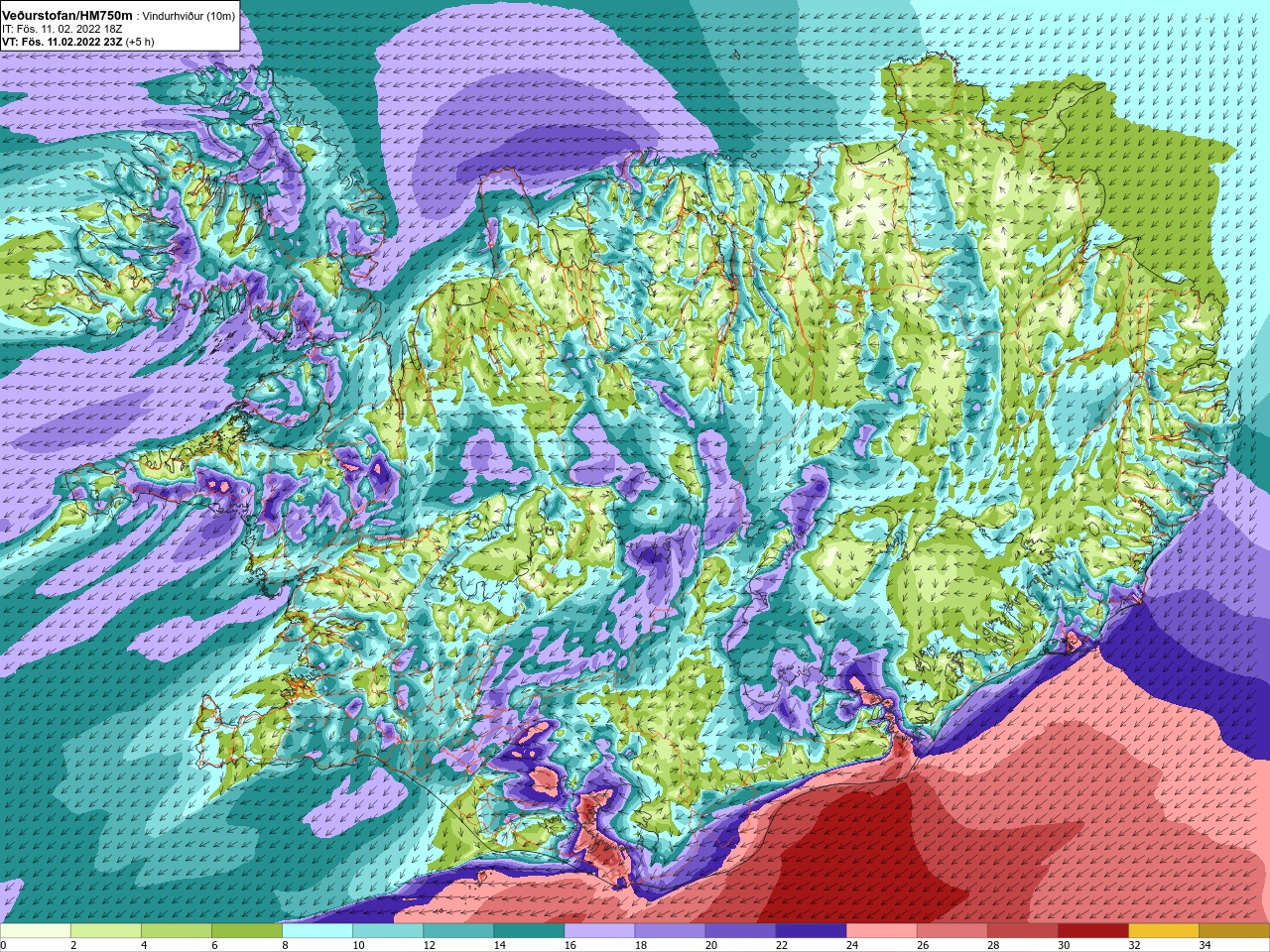Click the legend swatch between 22 and 24
Image resolution: width=1270 pixels, height=952 pixels.
[x=811, y=931]
